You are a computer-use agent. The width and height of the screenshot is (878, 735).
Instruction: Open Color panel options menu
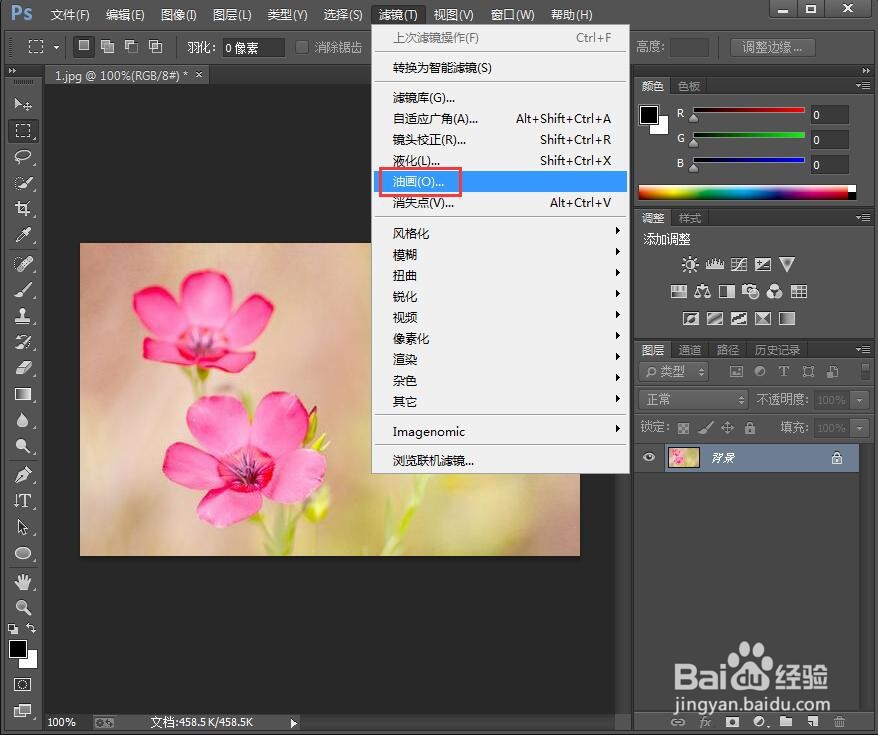click(863, 86)
